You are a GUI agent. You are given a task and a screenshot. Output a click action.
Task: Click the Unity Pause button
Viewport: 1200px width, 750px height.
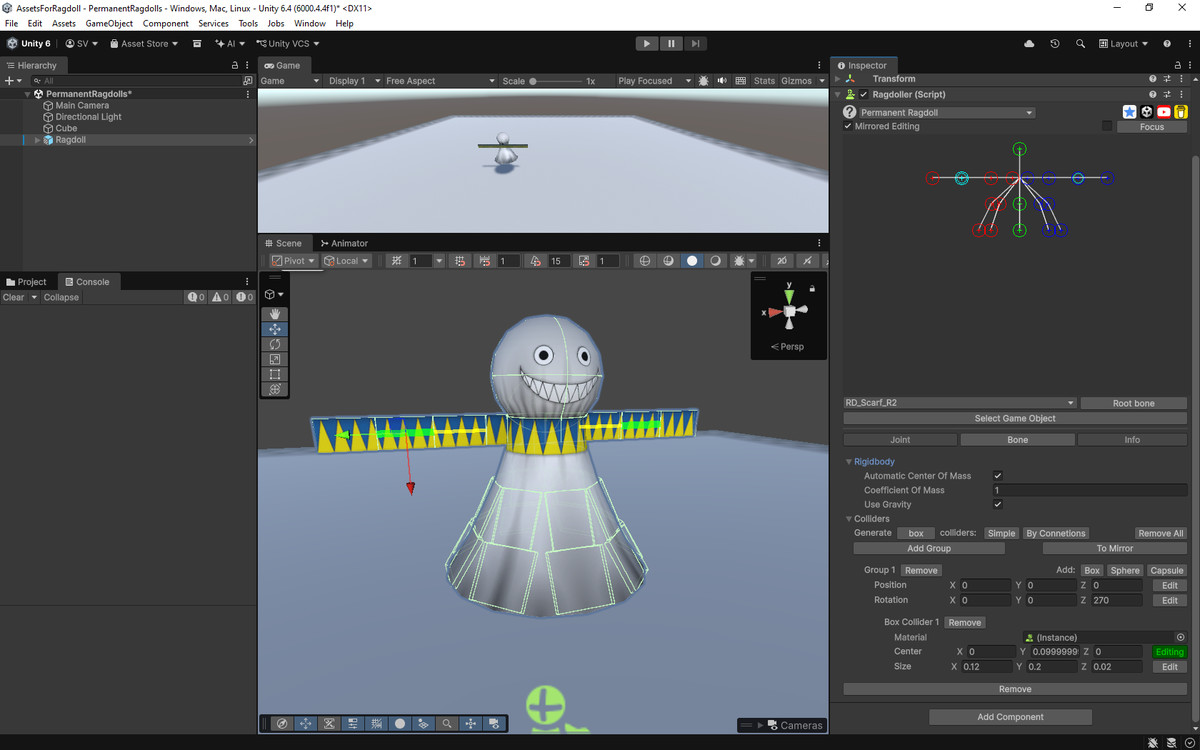671,44
